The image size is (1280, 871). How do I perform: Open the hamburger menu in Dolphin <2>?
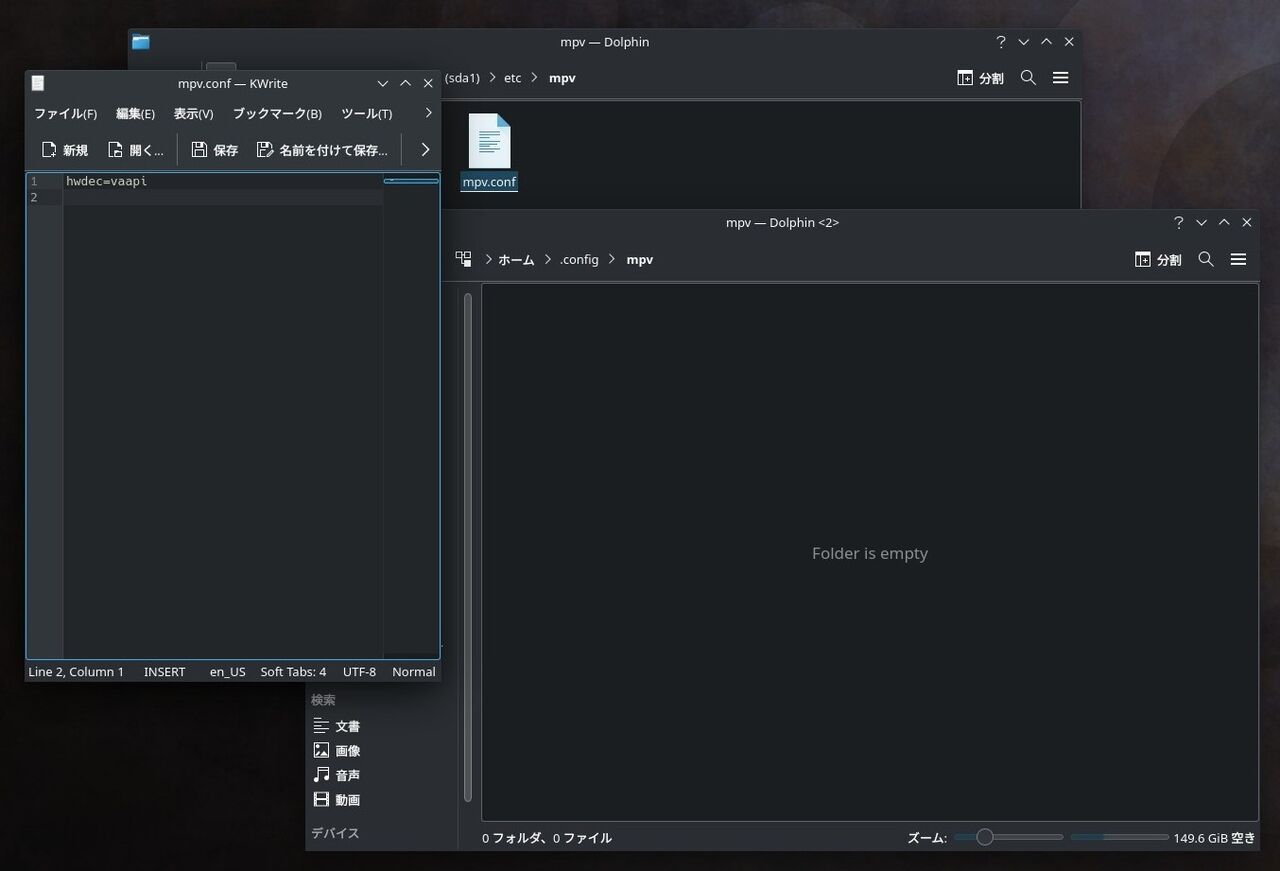[1238, 259]
